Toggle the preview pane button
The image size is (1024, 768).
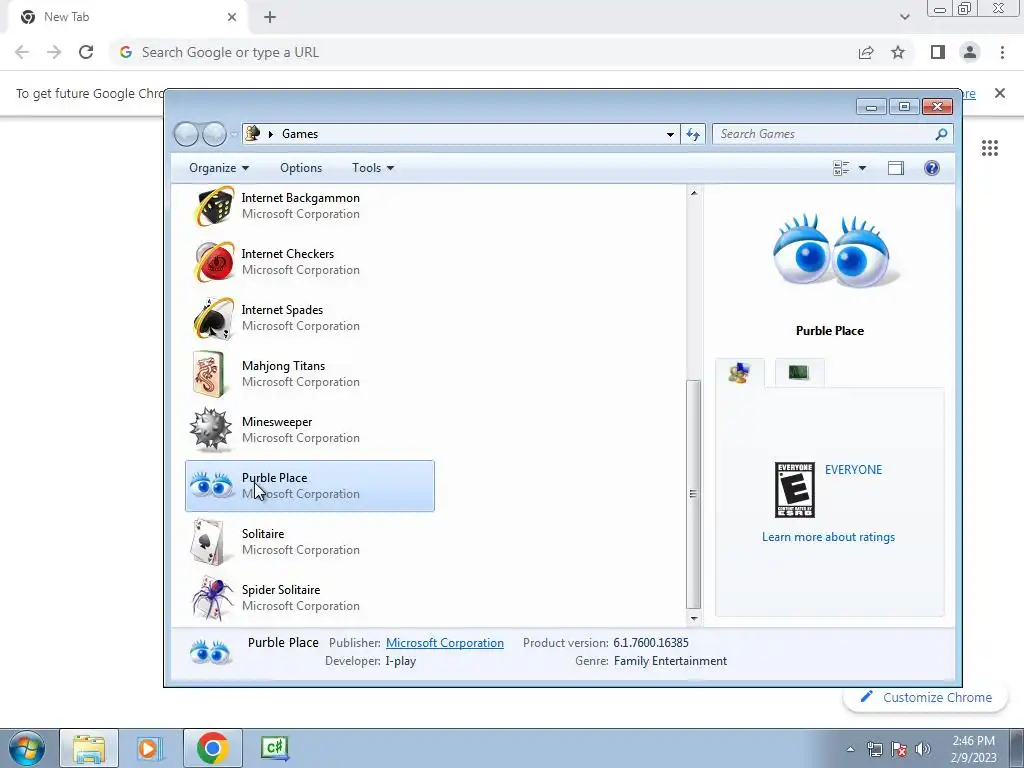point(895,168)
